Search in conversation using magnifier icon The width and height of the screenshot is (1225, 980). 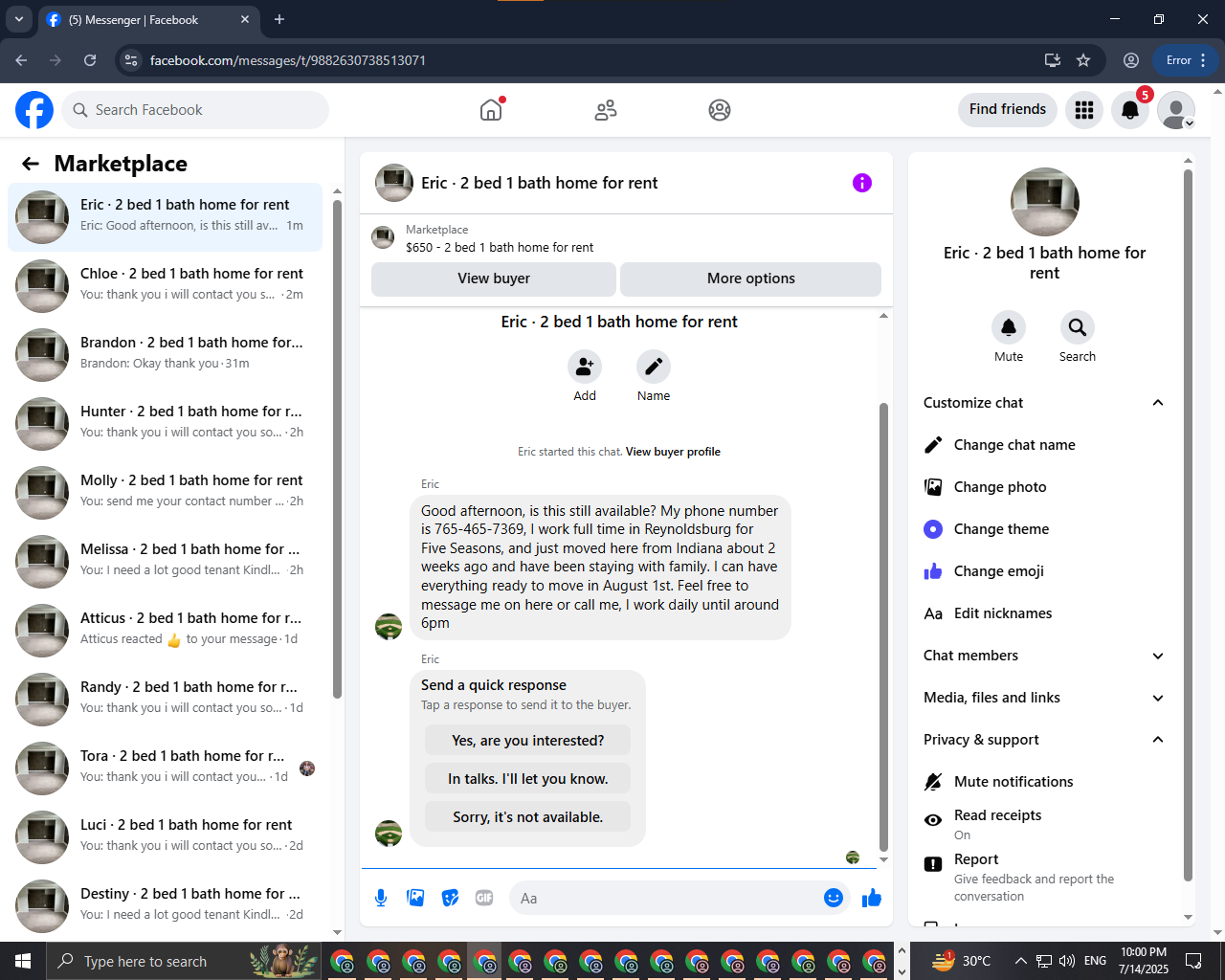[1078, 327]
